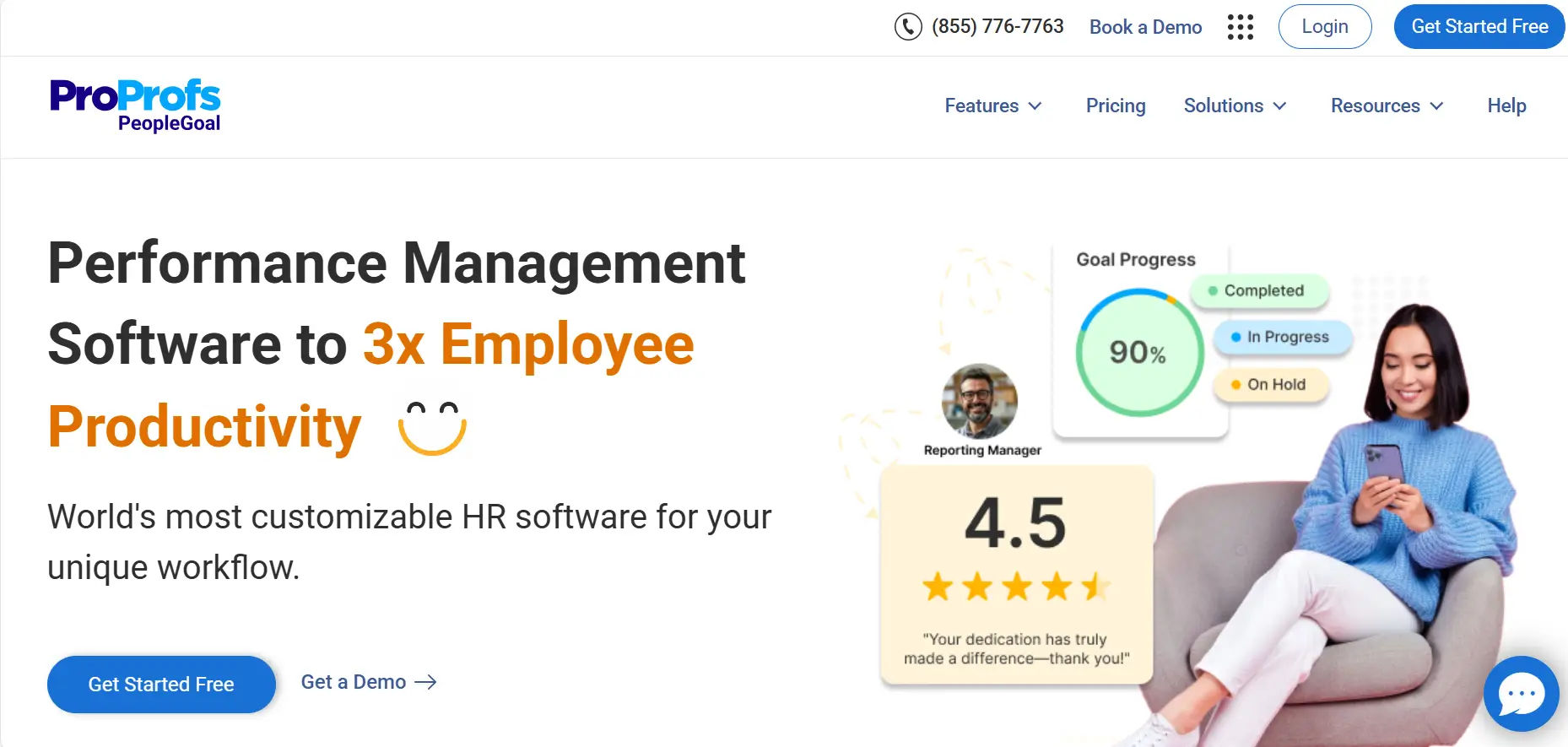Select the Completed status tag
The image size is (1568, 747).
tap(1259, 290)
